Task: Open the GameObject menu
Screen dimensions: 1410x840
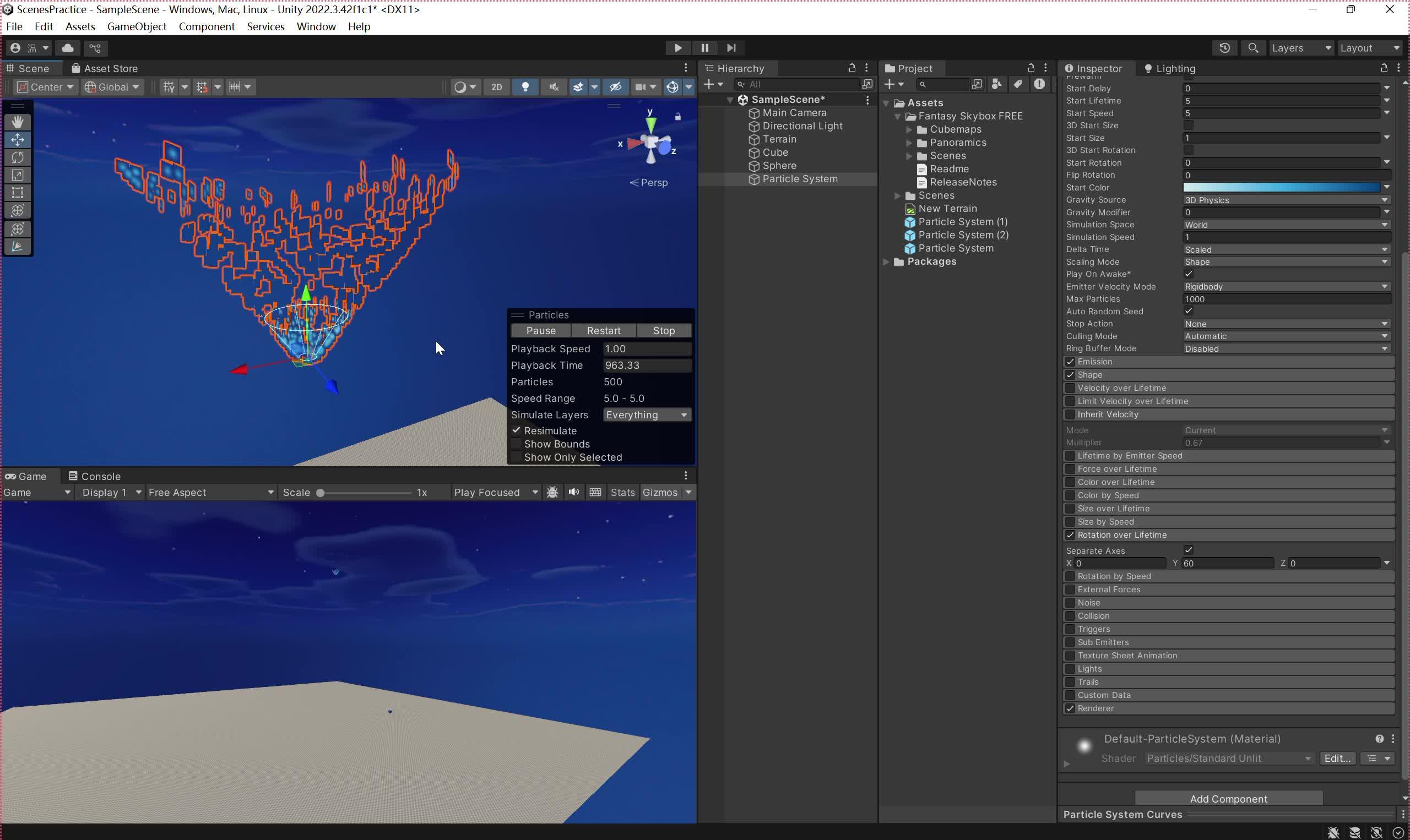Action: pyautogui.click(x=137, y=26)
